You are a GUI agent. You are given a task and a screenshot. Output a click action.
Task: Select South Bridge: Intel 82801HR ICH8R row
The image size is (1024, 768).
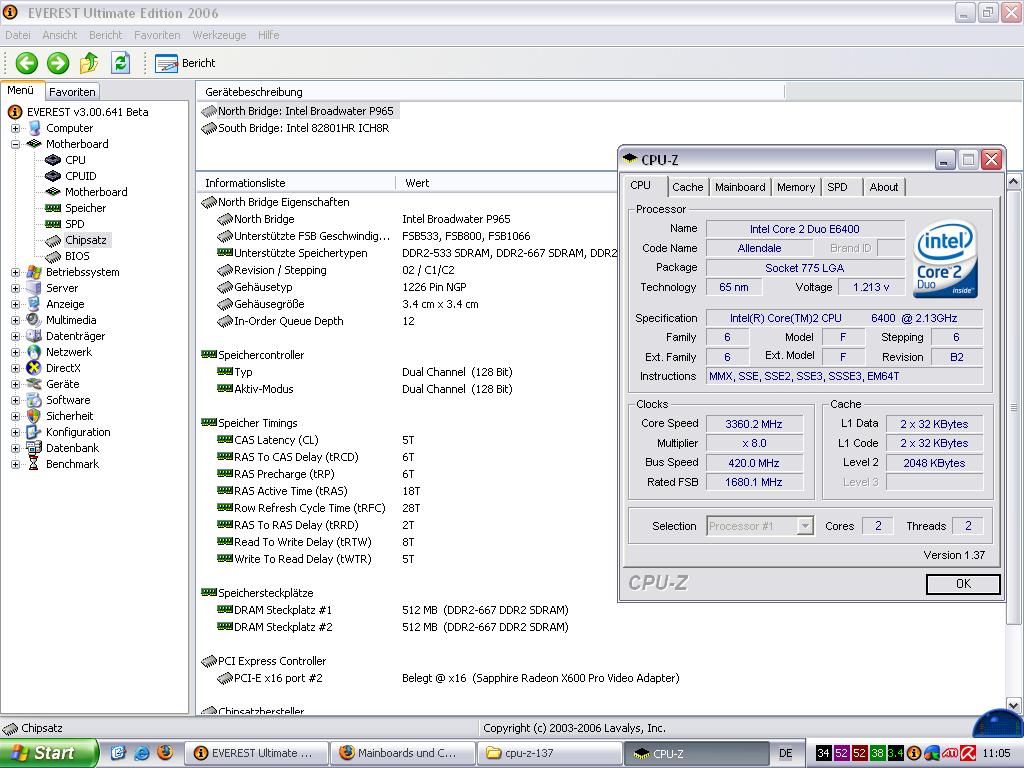pos(296,128)
